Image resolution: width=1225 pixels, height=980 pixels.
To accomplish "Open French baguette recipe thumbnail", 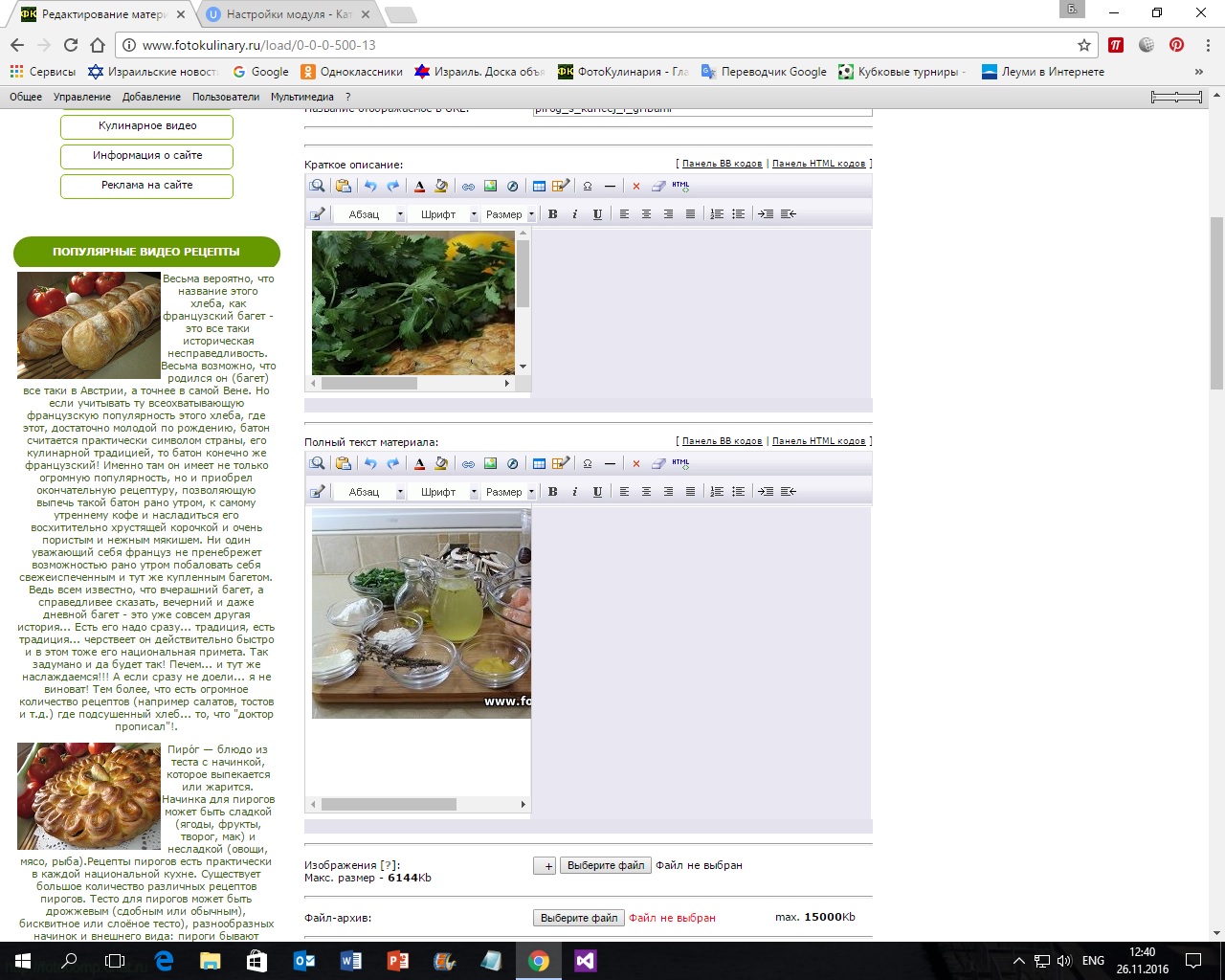I will (89, 325).
